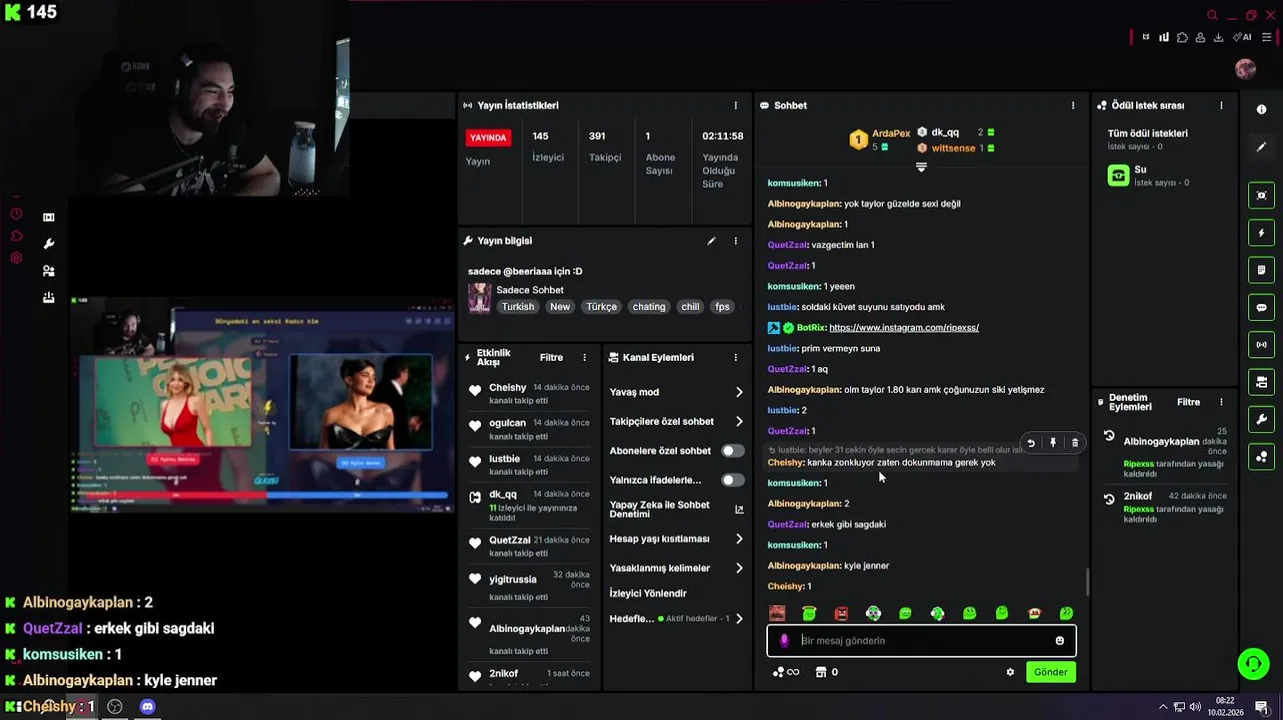Image resolution: width=1283 pixels, height=720 pixels.
Task: Click Albinogaykaplan username in kyle jenner message
Action: click(804, 566)
